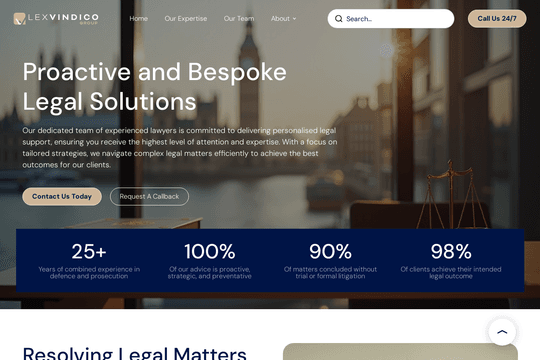Image resolution: width=540 pixels, height=360 pixels.
Task: Click 'Of clients achieve their intended' caption
Action: [x=451, y=272]
